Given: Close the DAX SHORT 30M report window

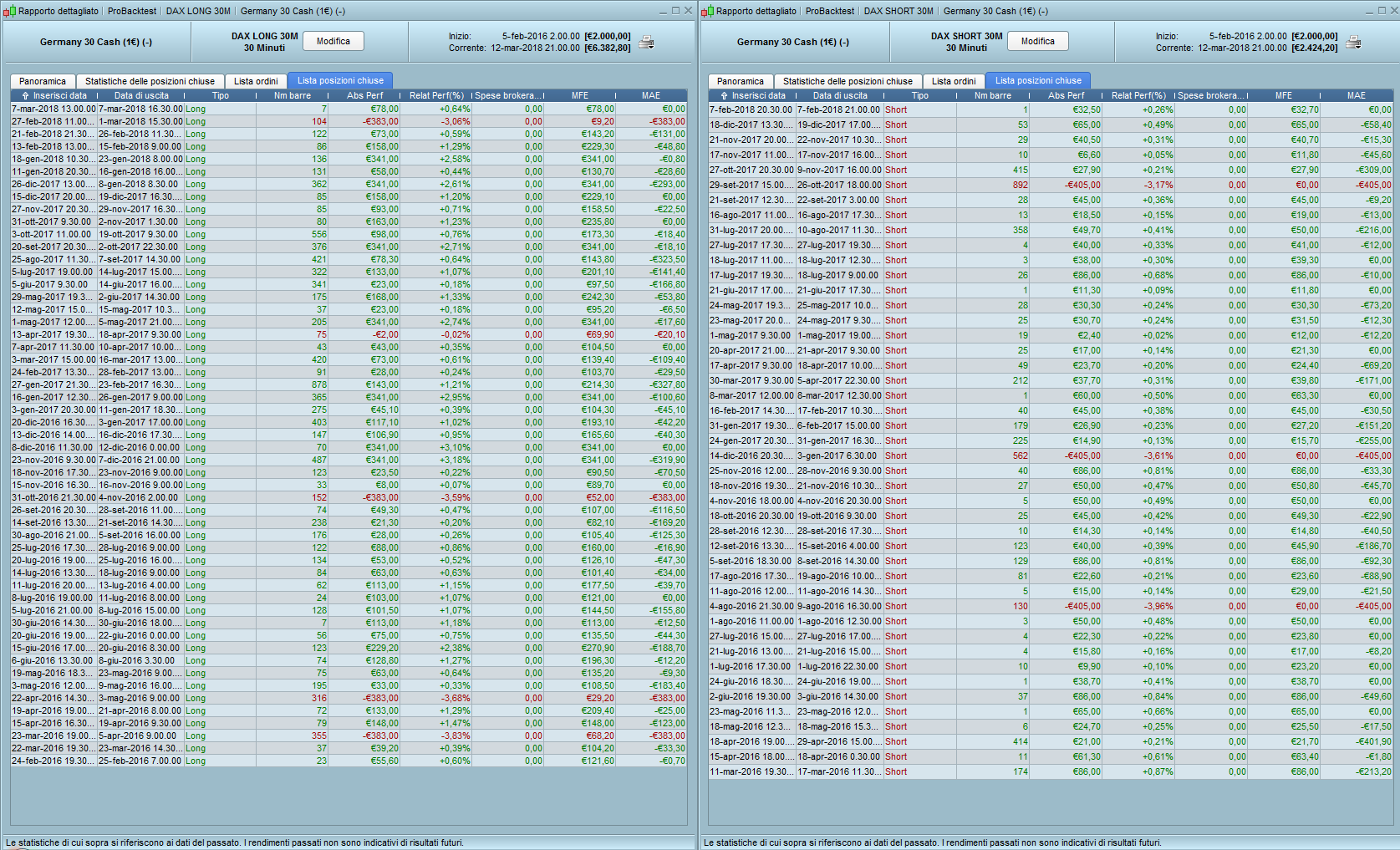Looking at the screenshot, I should 1392,11.
